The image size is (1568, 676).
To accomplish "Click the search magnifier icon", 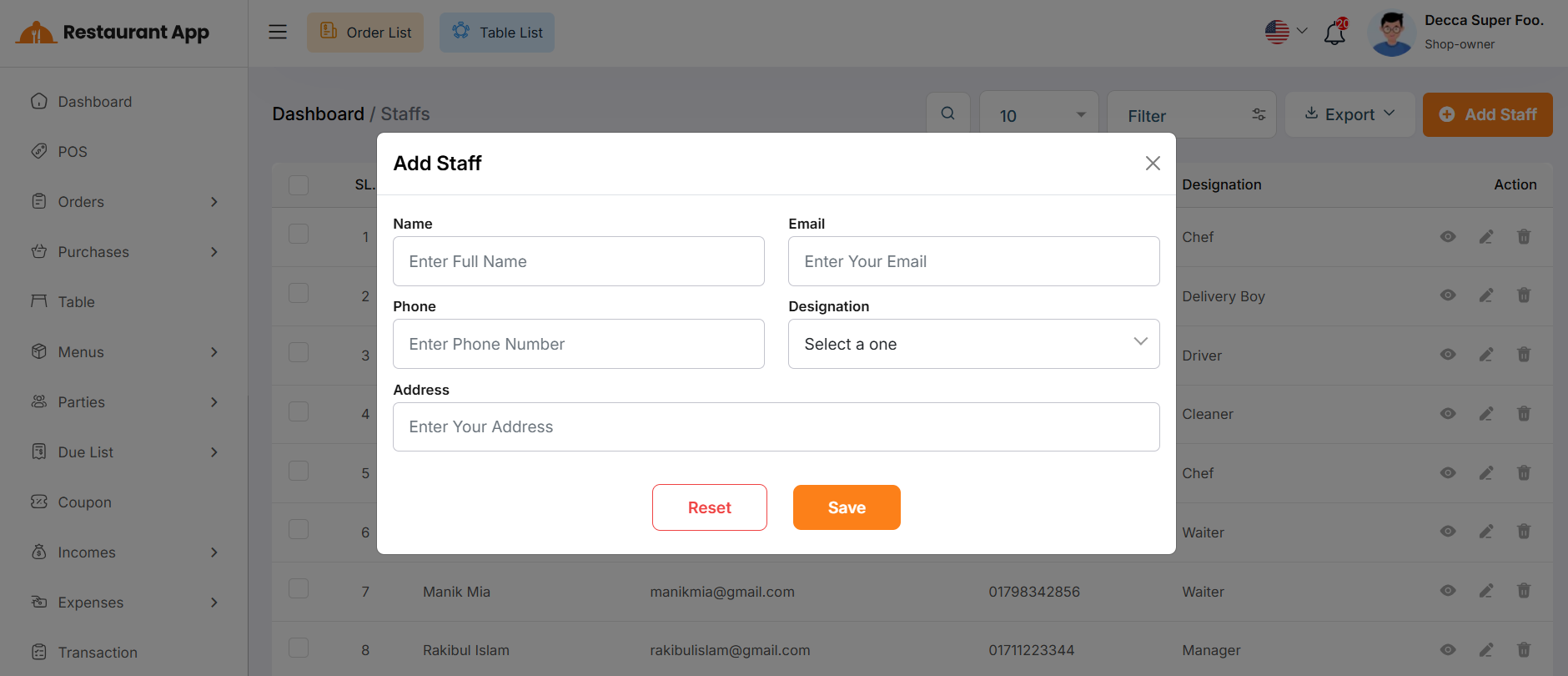I will pyautogui.click(x=948, y=114).
